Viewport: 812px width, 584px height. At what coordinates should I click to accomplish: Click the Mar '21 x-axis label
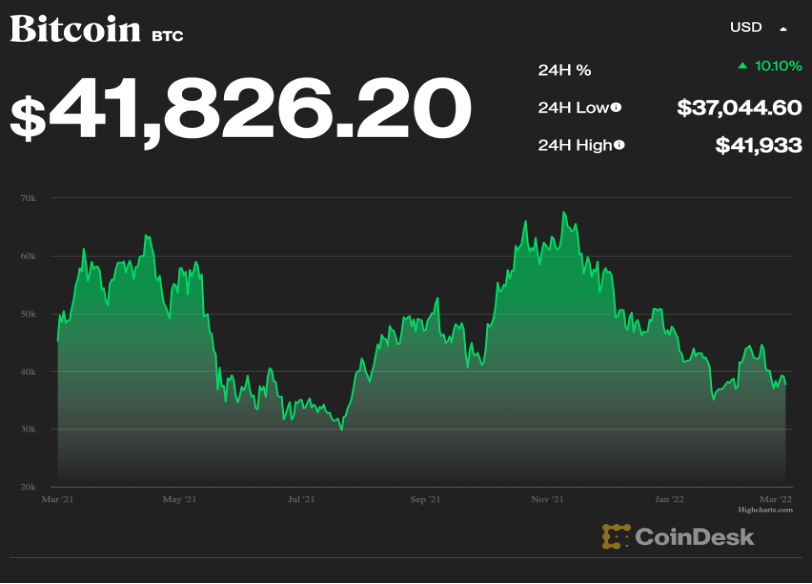click(x=57, y=499)
